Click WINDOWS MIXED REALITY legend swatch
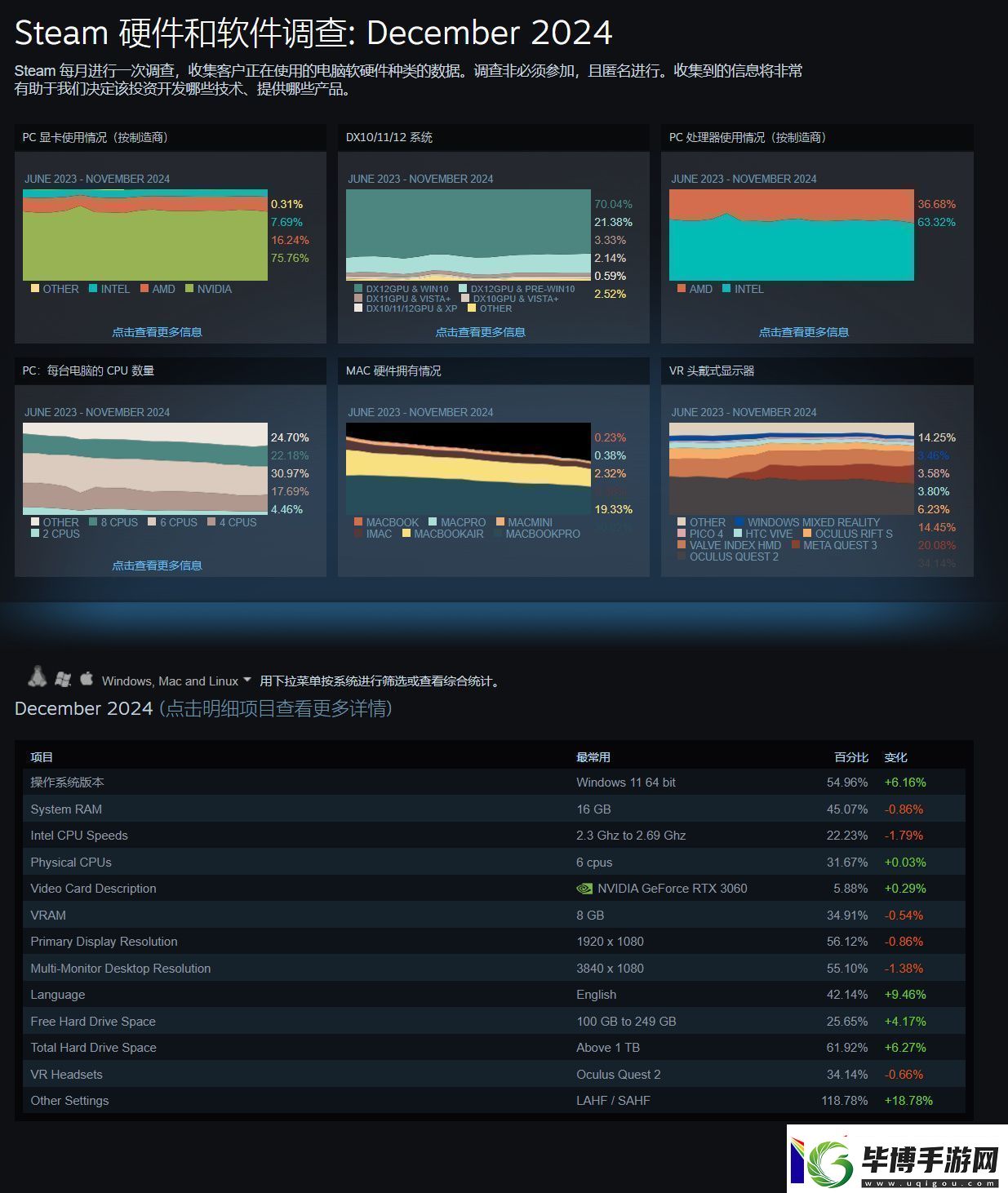The image size is (1008, 1193). [x=739, y=521]
